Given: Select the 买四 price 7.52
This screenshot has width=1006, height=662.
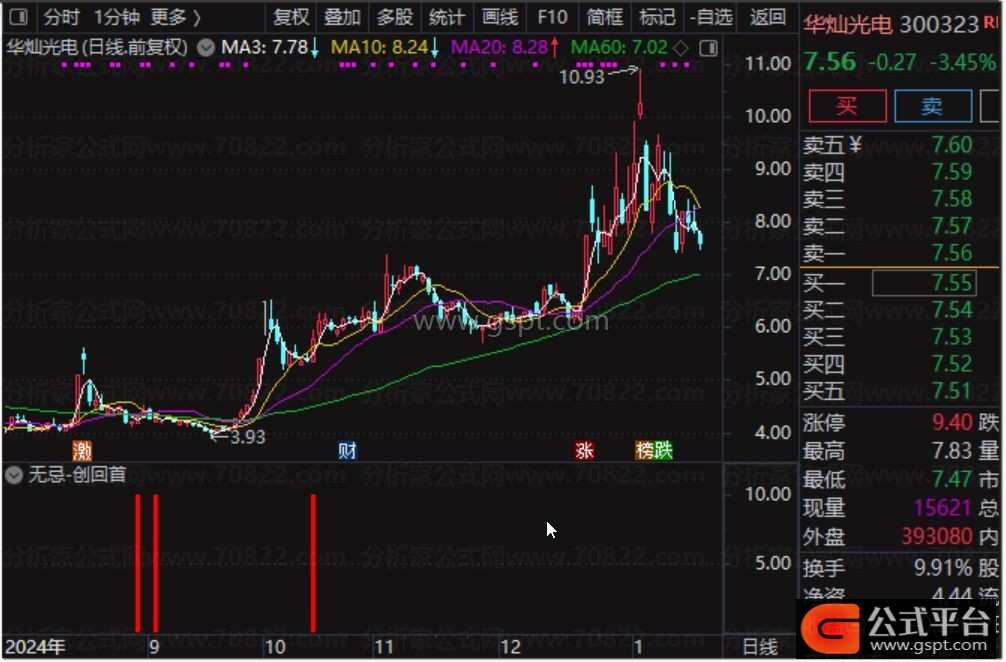Looking at the screenshot, I should pyautogui.click(x=952, y=364).
